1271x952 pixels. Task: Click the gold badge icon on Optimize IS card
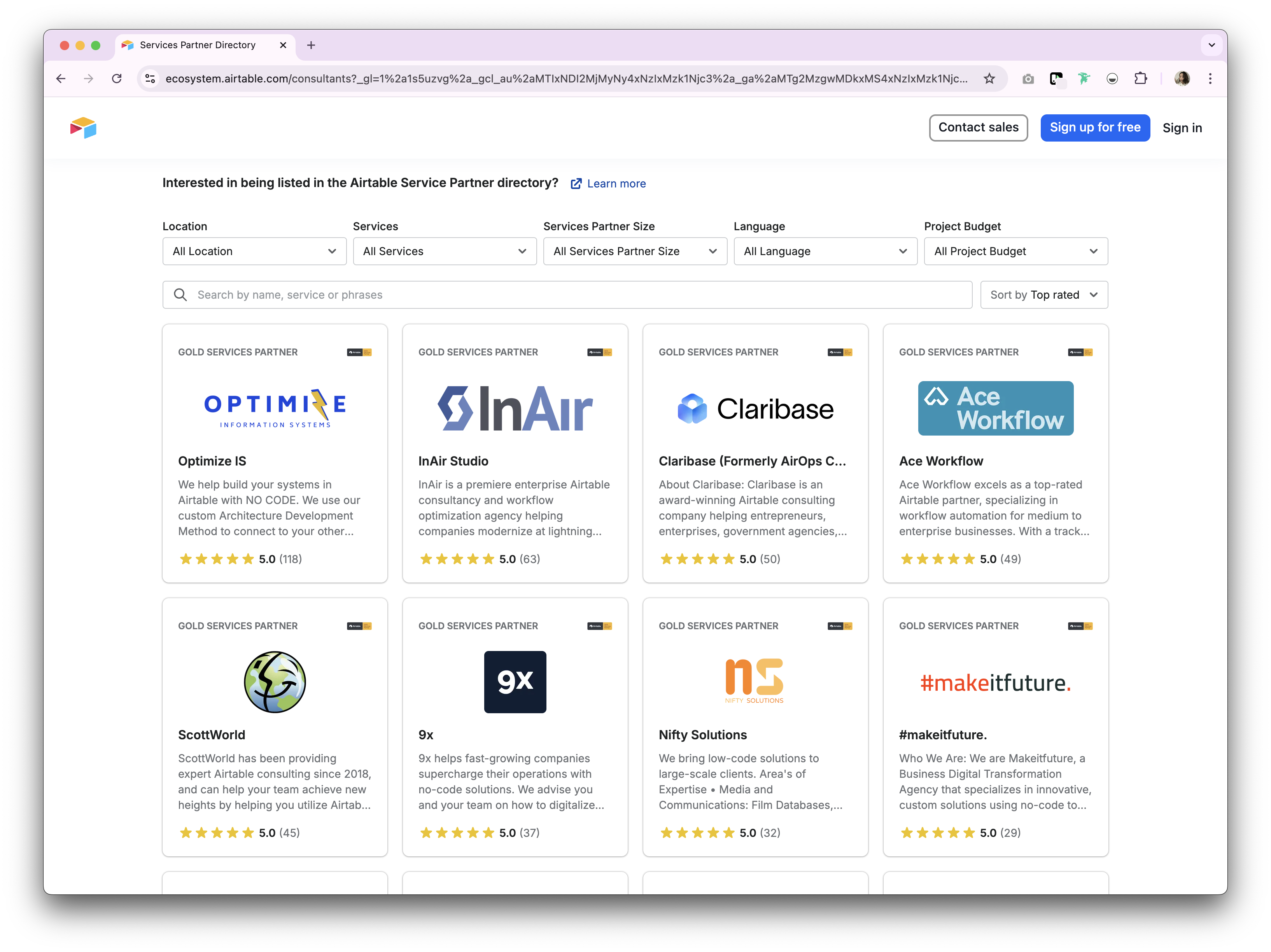(359, 352)
